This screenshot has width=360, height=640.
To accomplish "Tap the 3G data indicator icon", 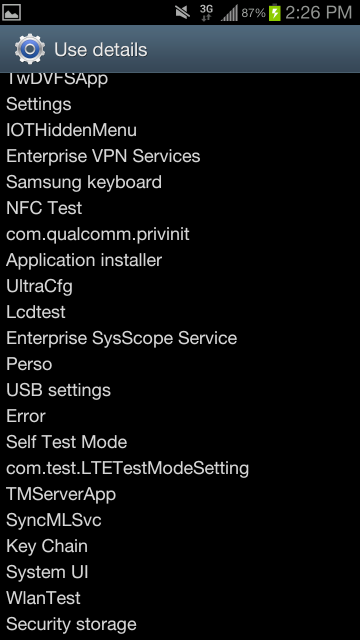I will click(x=207, y=13).
